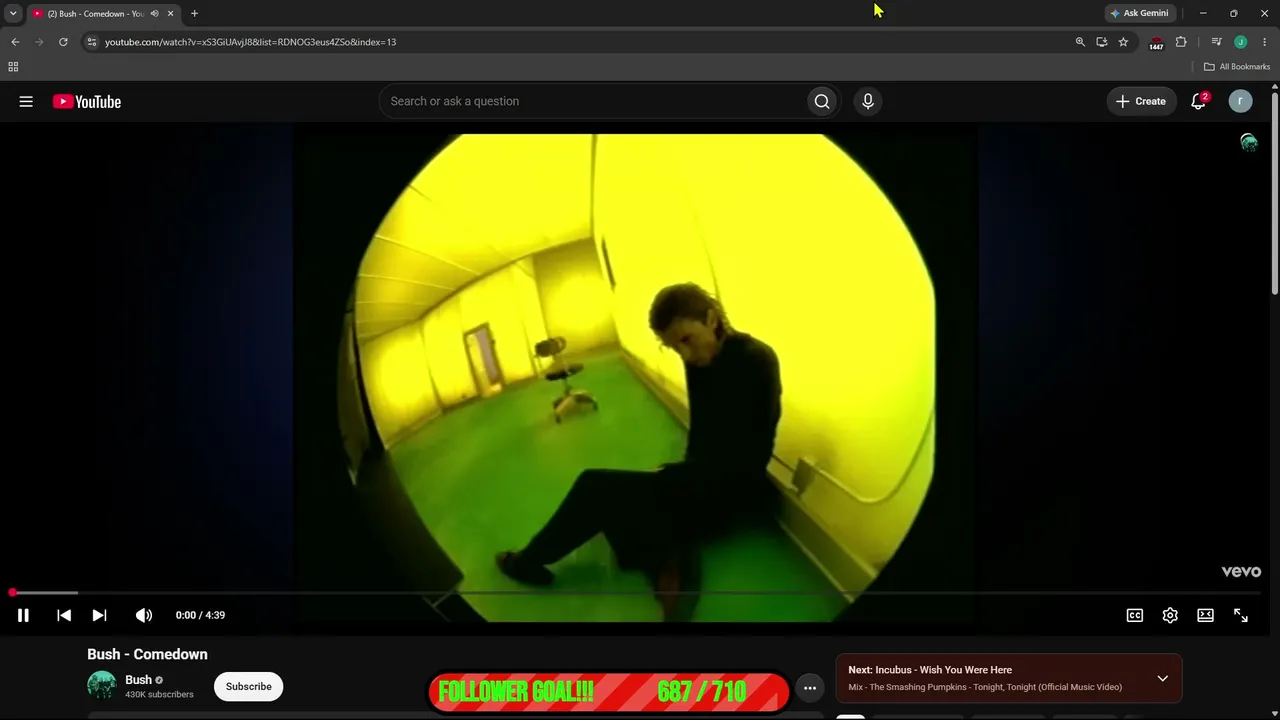The height and width of the screenshot is (720, 1280).
Task: View site information for youtube.com
Action: click(92, 42)
